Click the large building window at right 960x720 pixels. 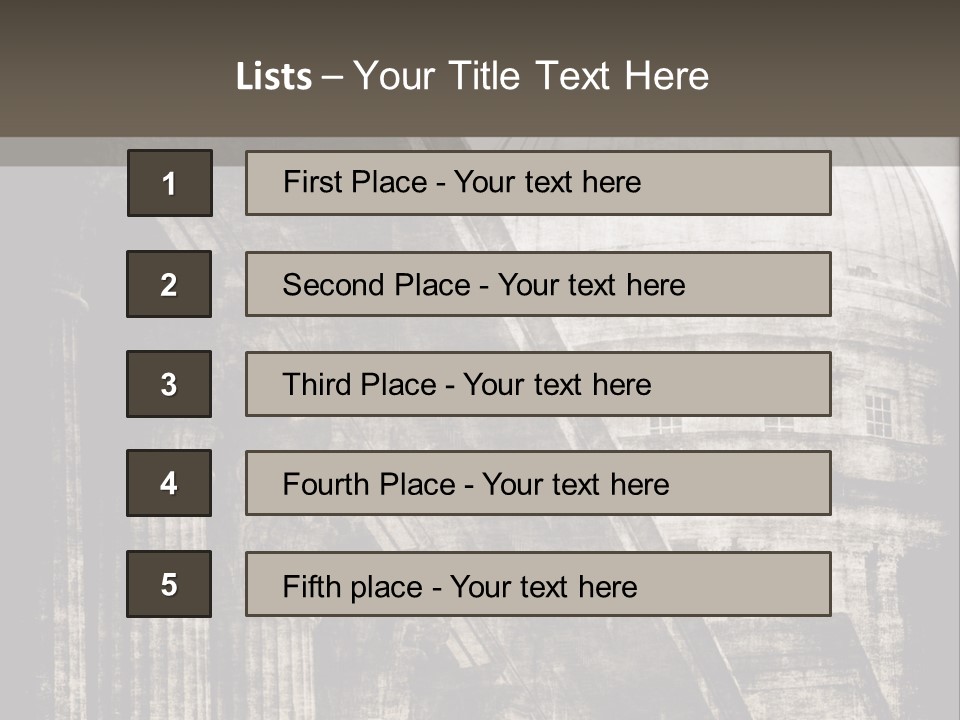click(x=879, y=414)
